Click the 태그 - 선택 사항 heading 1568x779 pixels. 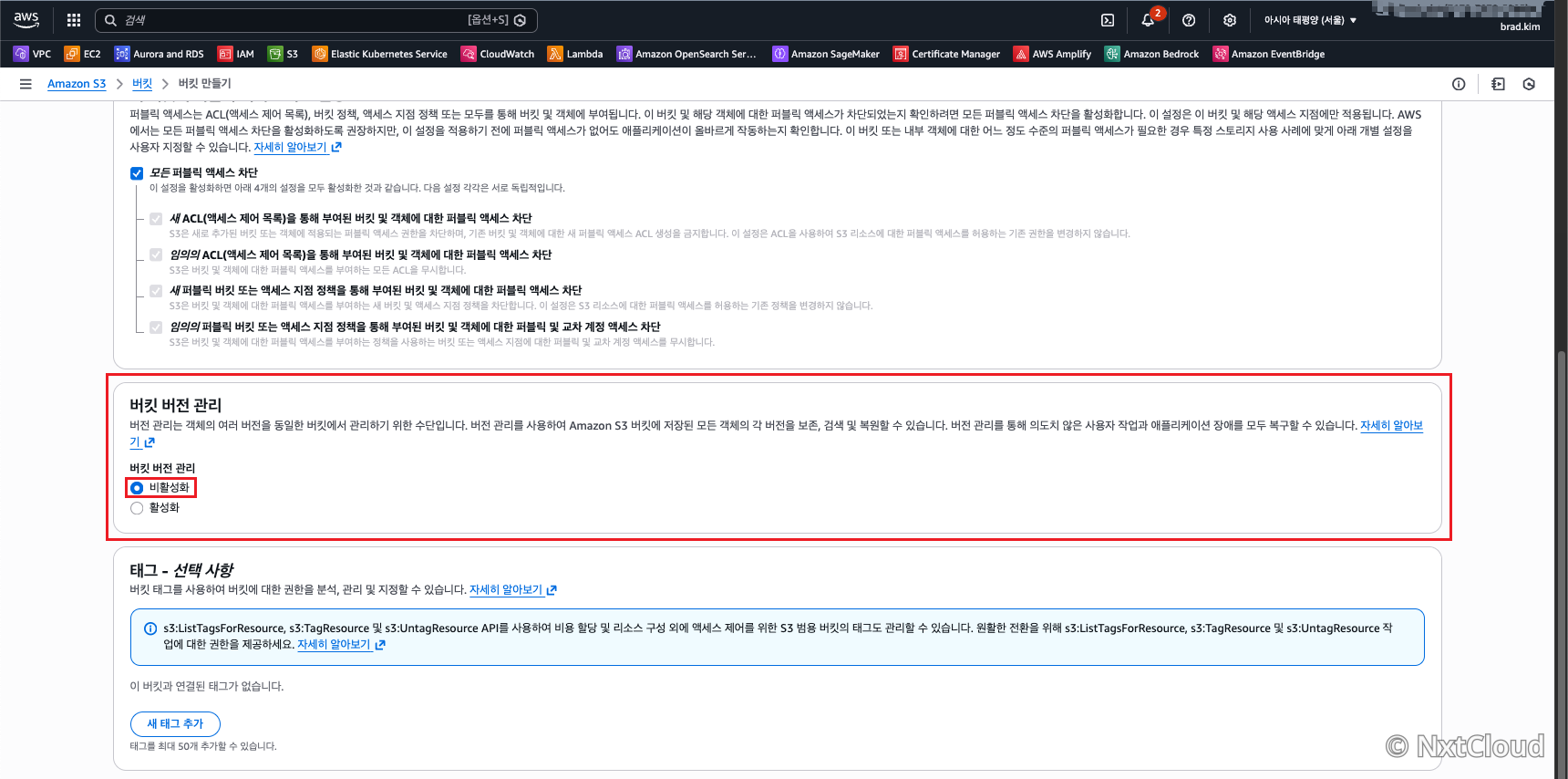coord(181,570)
